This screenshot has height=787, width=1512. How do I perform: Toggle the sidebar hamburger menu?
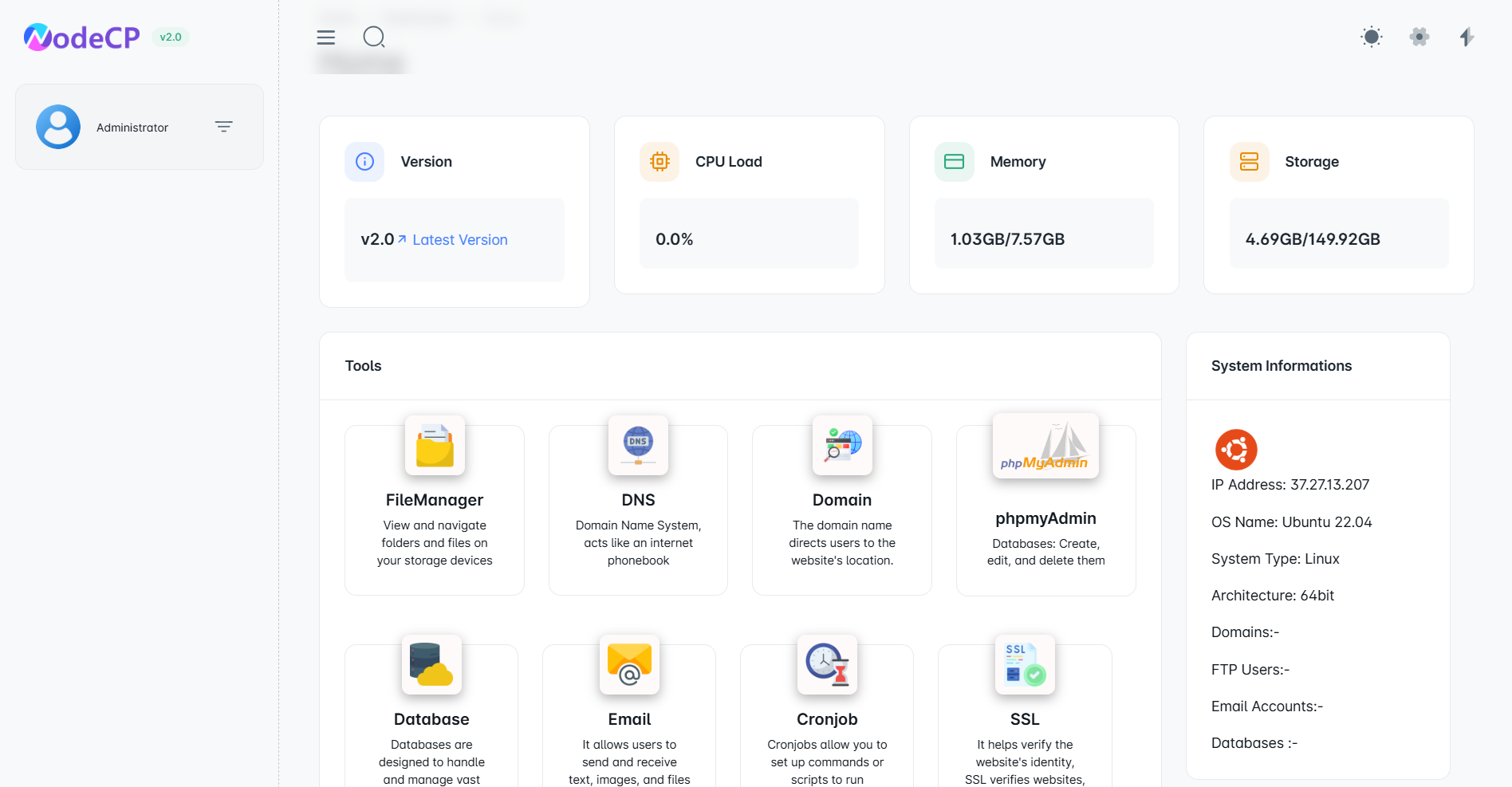[x=326, y=37]
